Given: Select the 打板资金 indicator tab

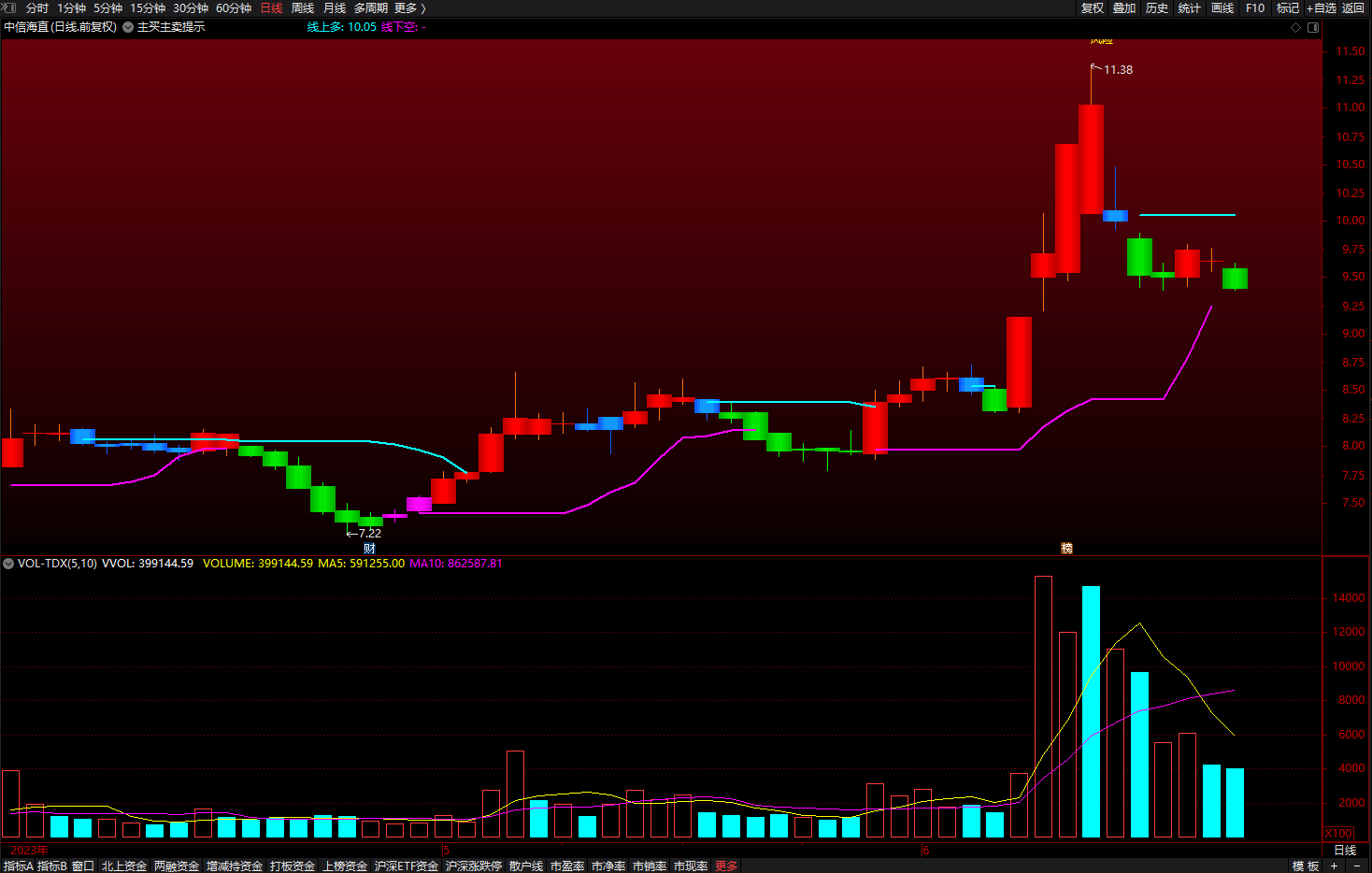Looking at the screenshot, I should [x=293, y=866].
